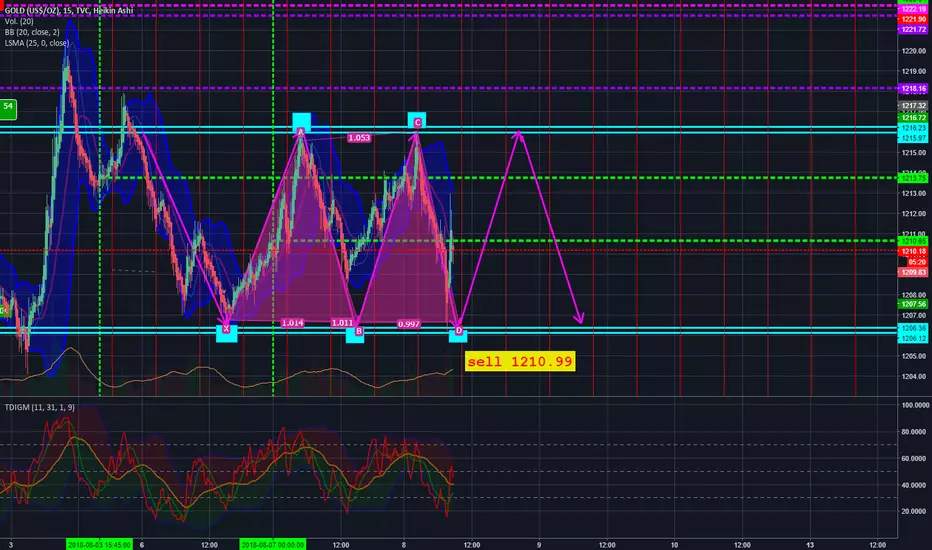Click the 1218.16 purple price label
This screenshot has width=932, height=550.
[x=913, y=89]
